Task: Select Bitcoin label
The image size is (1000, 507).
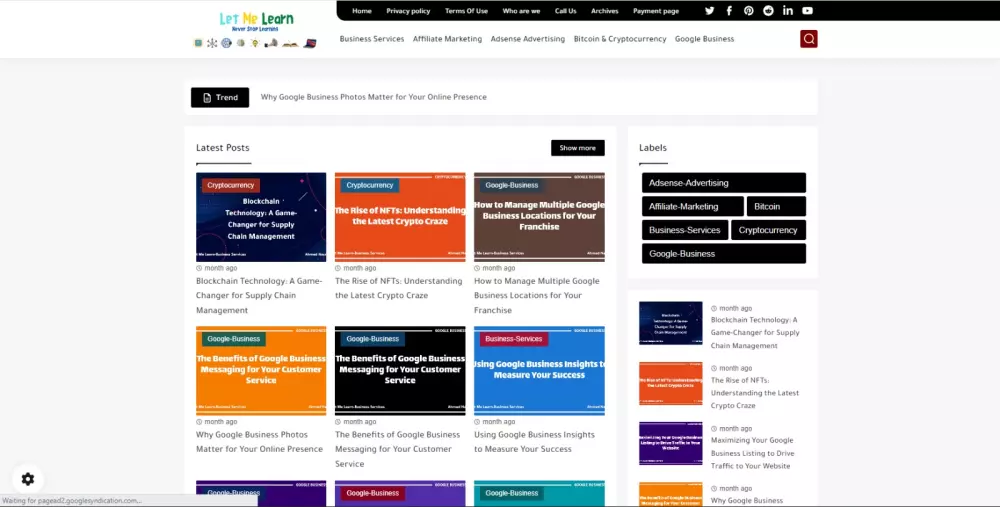Action: (776, 206)
